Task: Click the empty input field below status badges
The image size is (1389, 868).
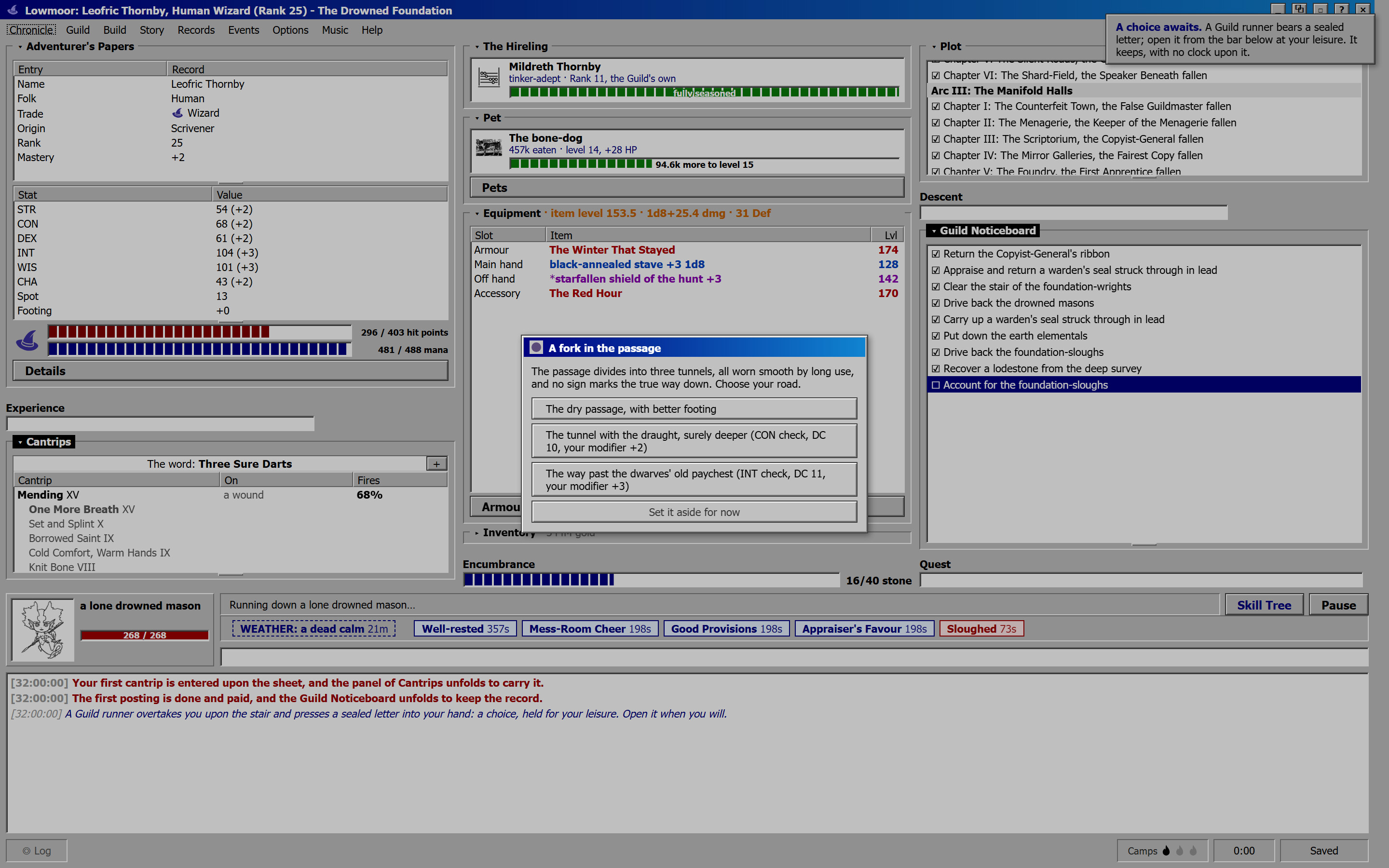Action: pos(794,657)
